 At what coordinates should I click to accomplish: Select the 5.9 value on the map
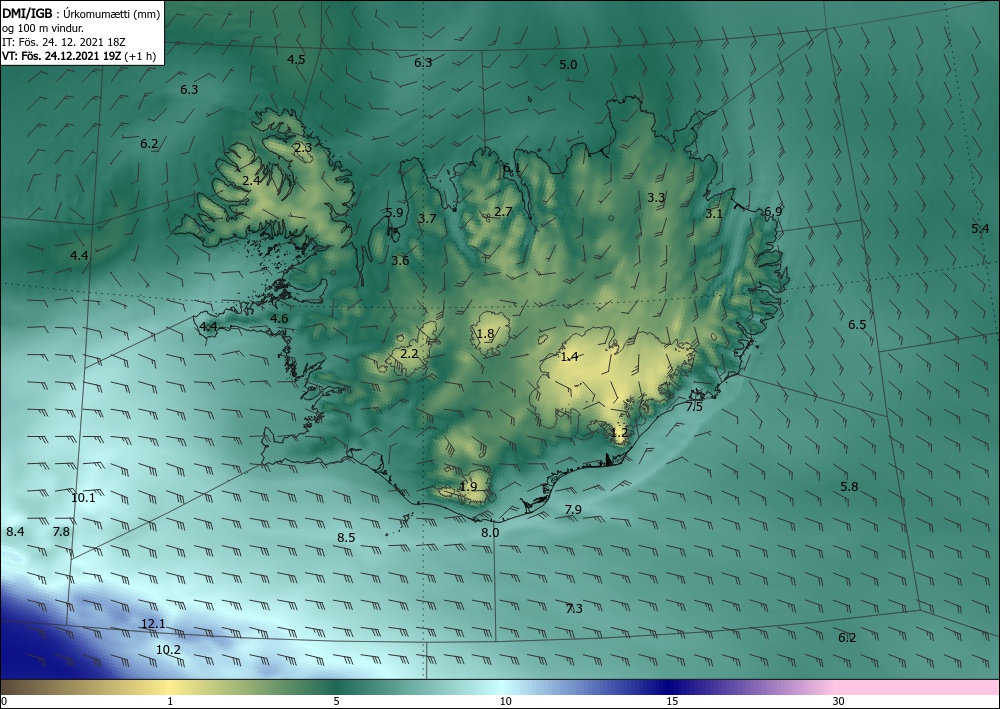tap(394, 212)
